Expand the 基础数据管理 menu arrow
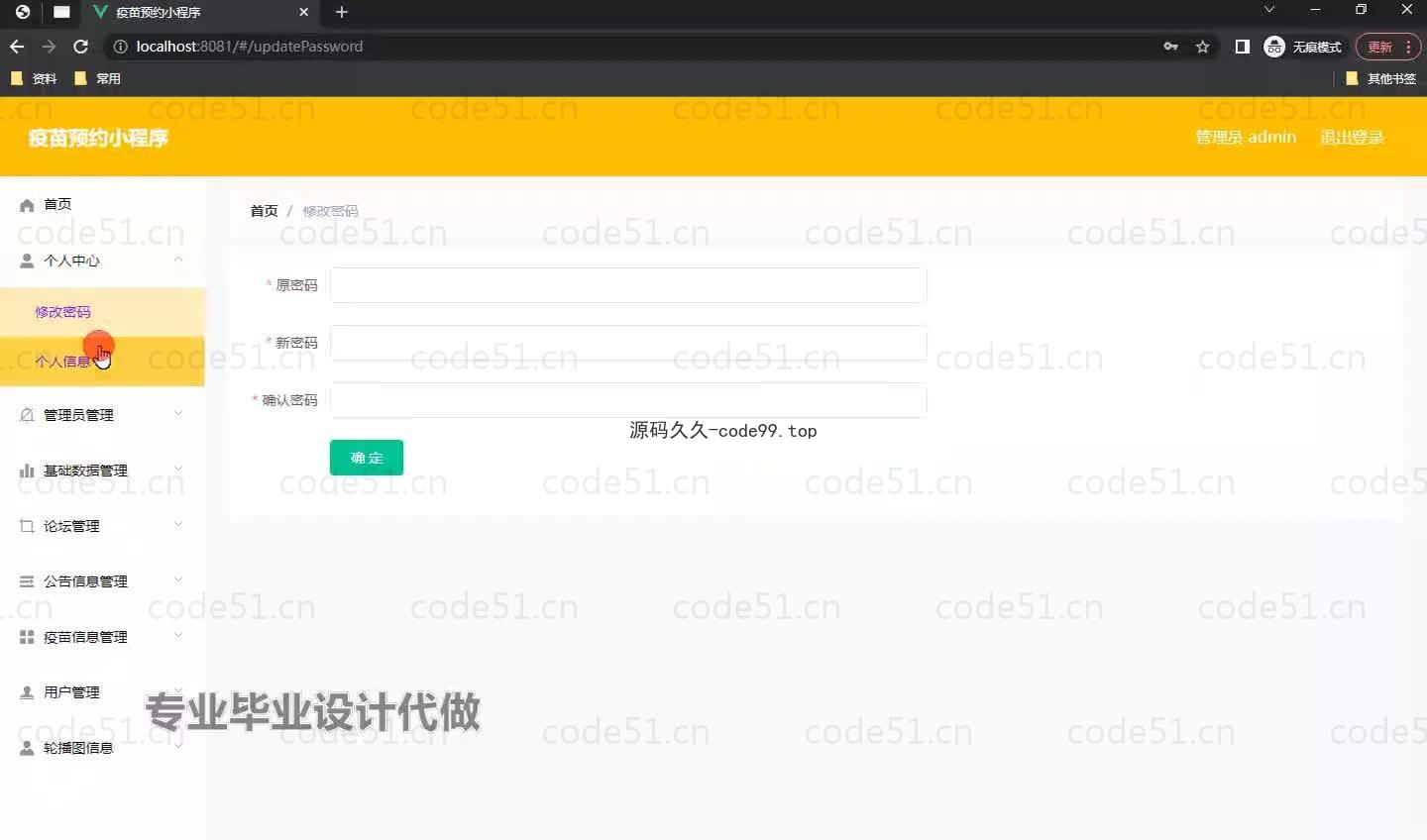1427x840 pixels. 178,469
